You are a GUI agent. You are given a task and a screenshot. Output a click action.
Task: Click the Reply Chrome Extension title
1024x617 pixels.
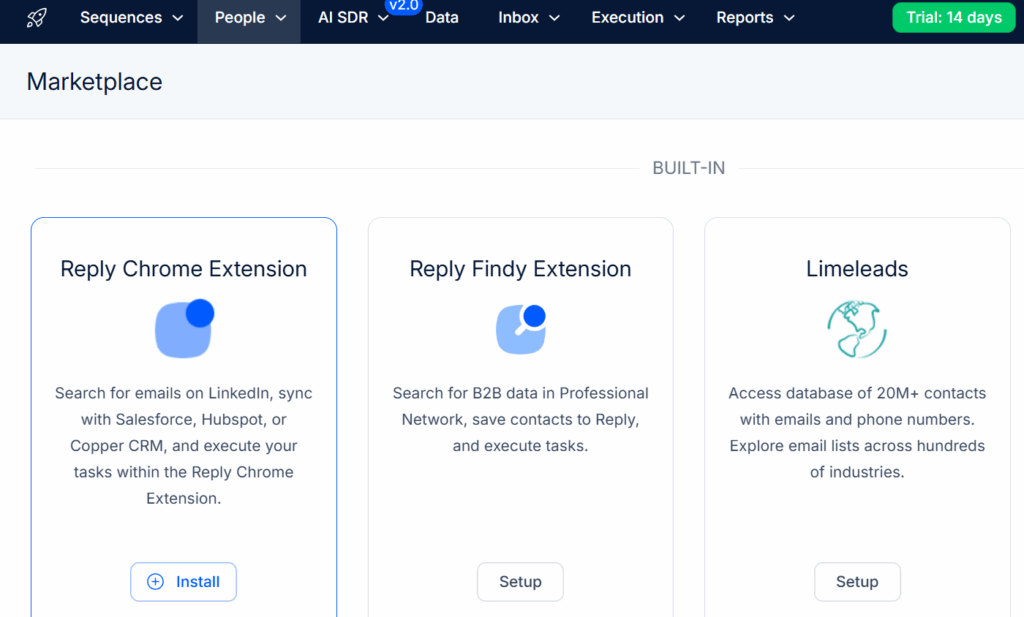(184, 269)
